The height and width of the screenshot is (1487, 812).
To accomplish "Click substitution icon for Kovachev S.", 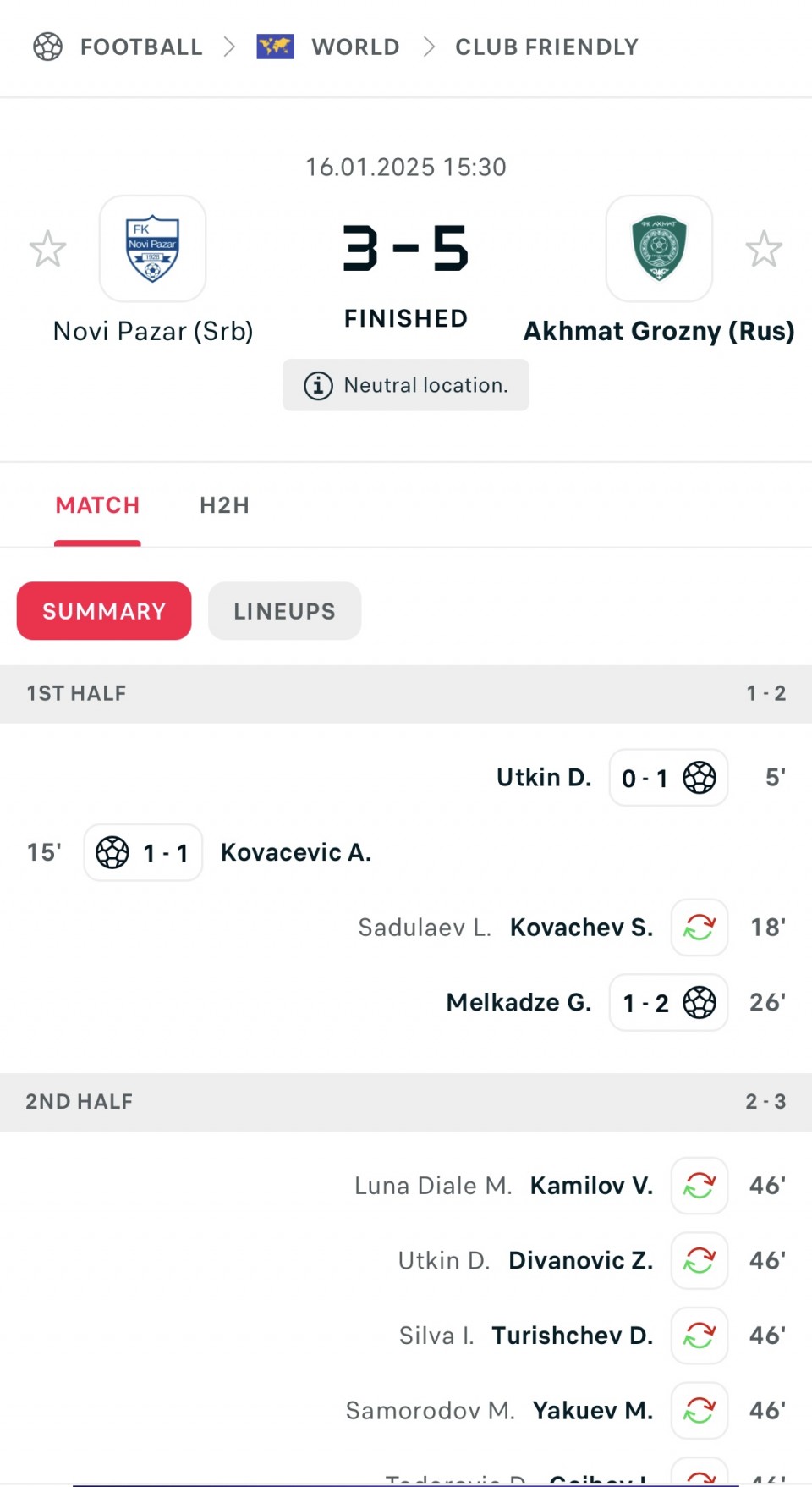I will [x=700, y=928].
